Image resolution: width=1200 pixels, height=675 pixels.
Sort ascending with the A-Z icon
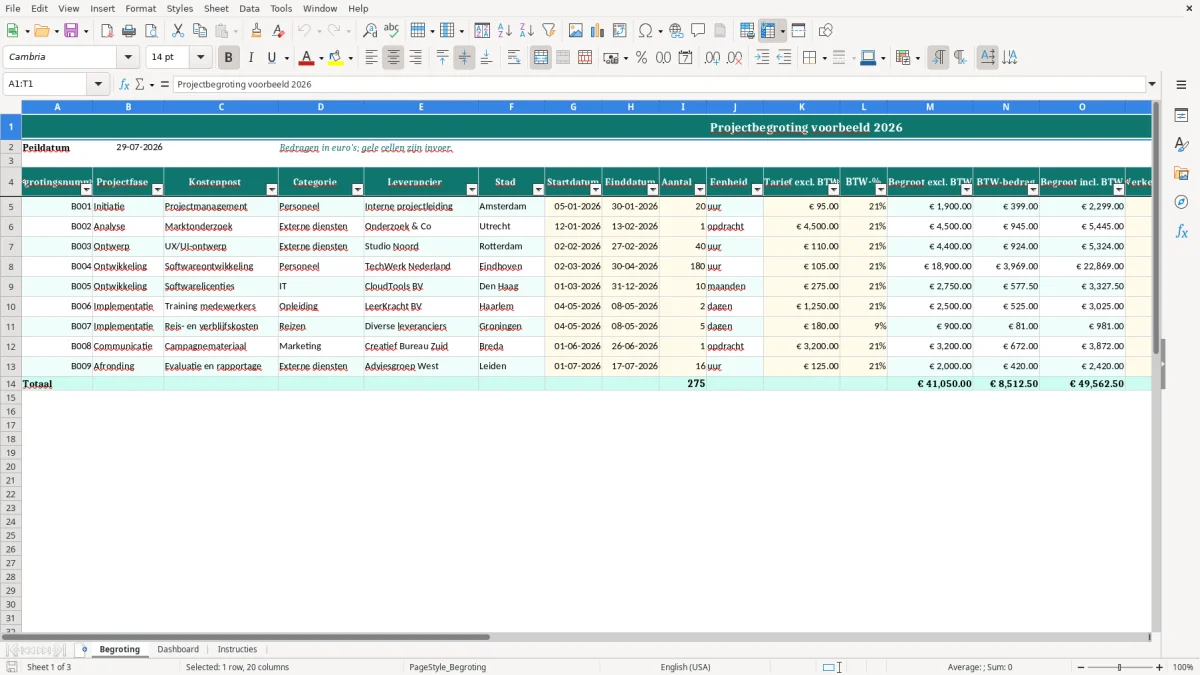[505, 31]
